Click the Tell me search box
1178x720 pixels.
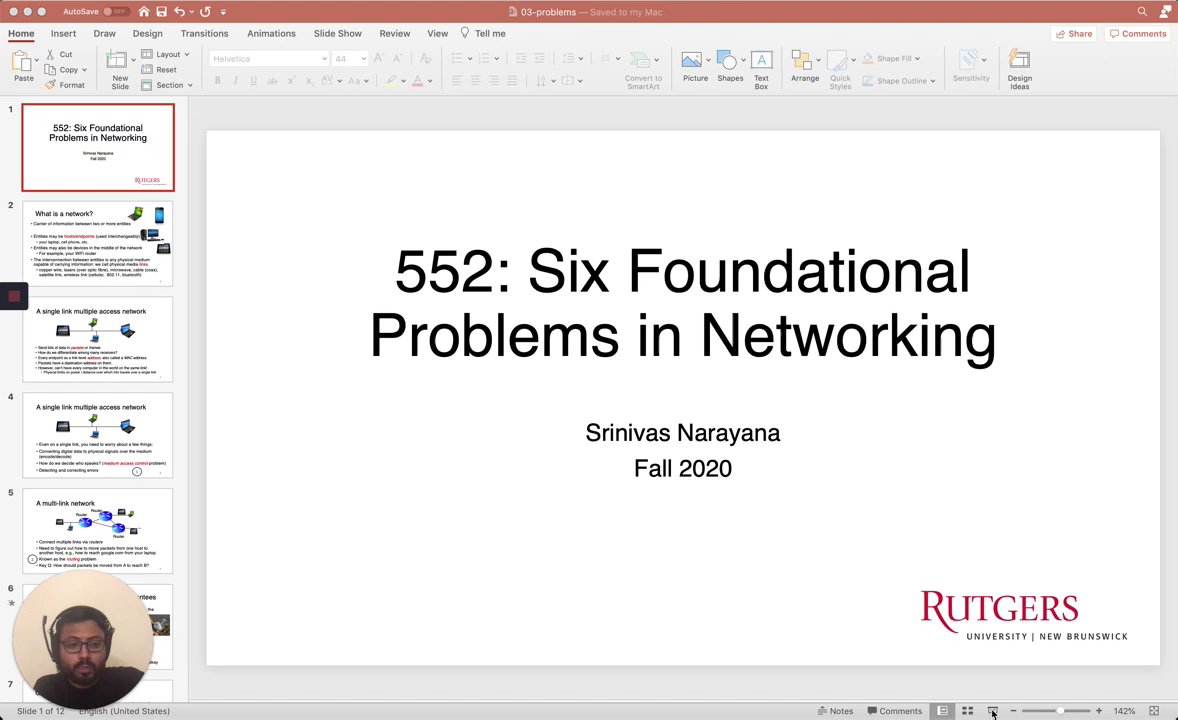pos(483,33)
